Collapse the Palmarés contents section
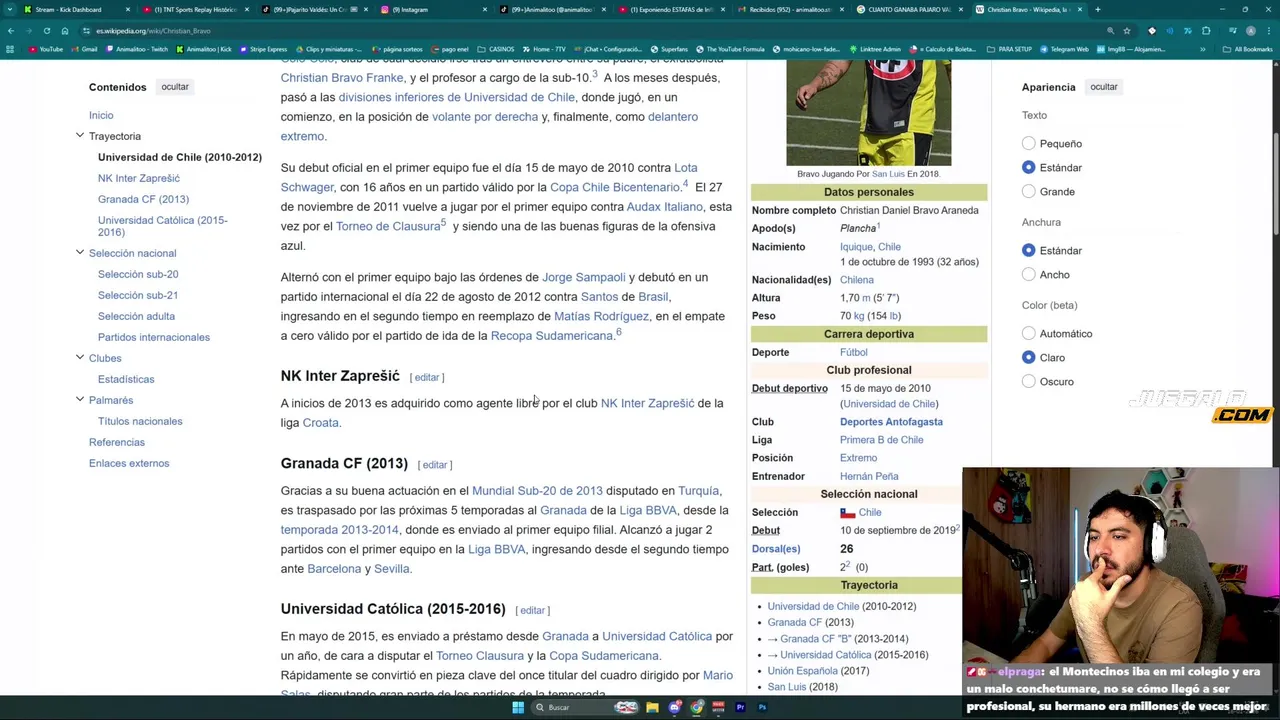1280x720 pixels. pos(80,400)
